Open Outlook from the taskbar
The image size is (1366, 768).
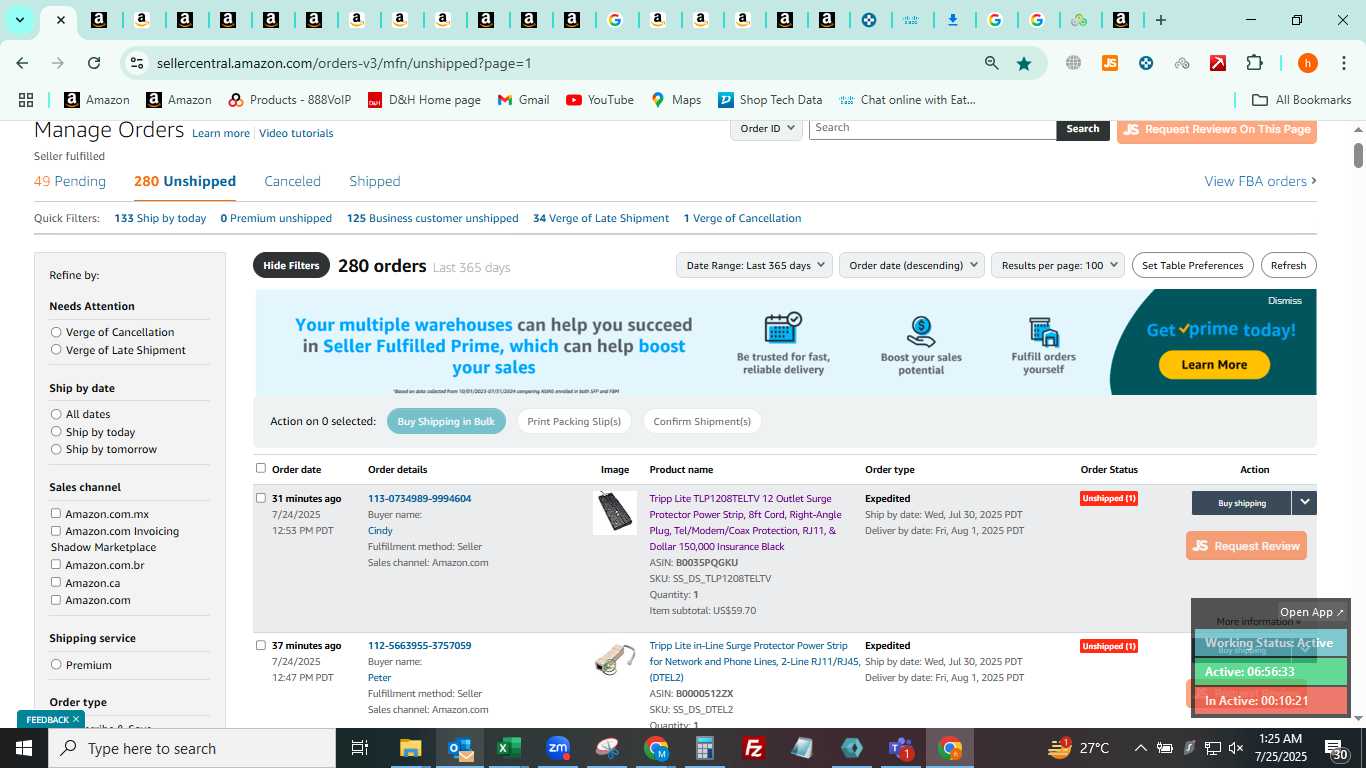coord(460,748)
